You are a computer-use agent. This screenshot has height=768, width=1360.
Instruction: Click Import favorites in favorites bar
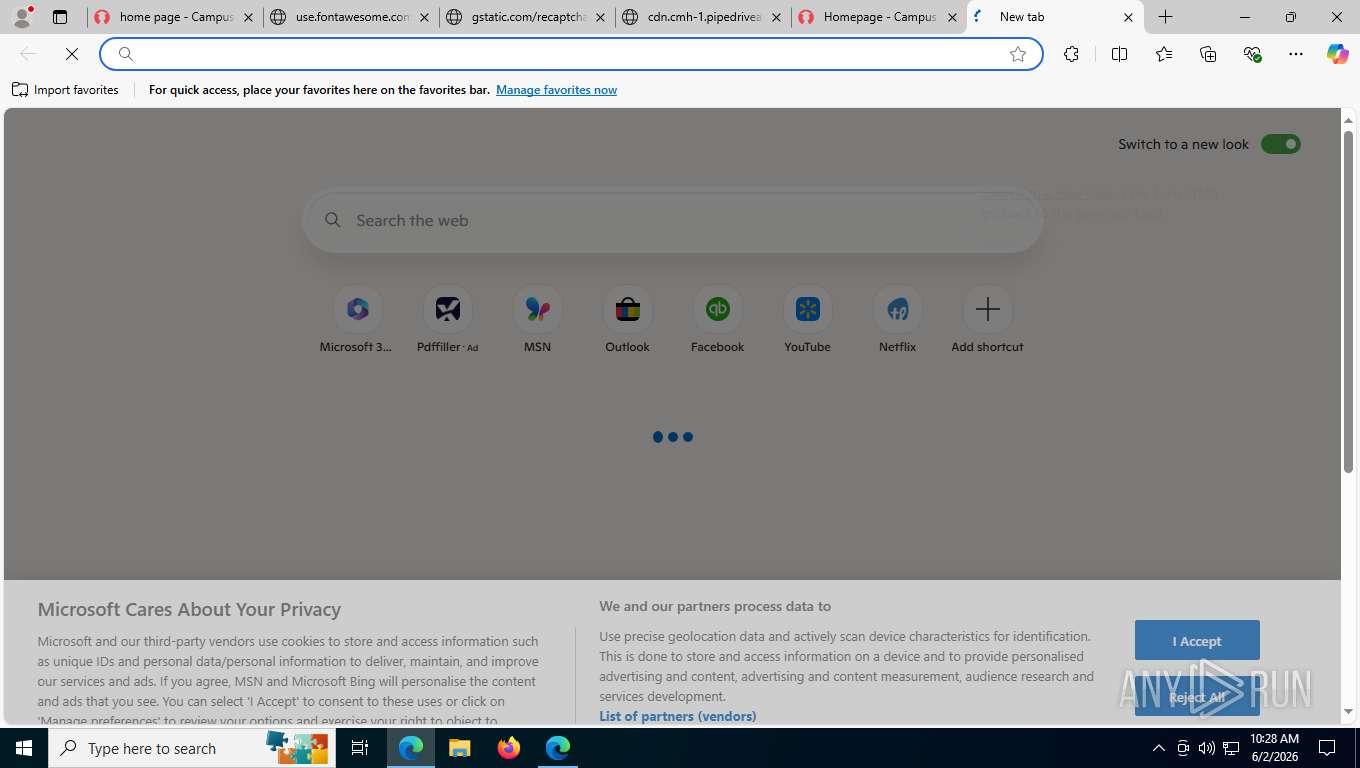click(x=65, y=90)
